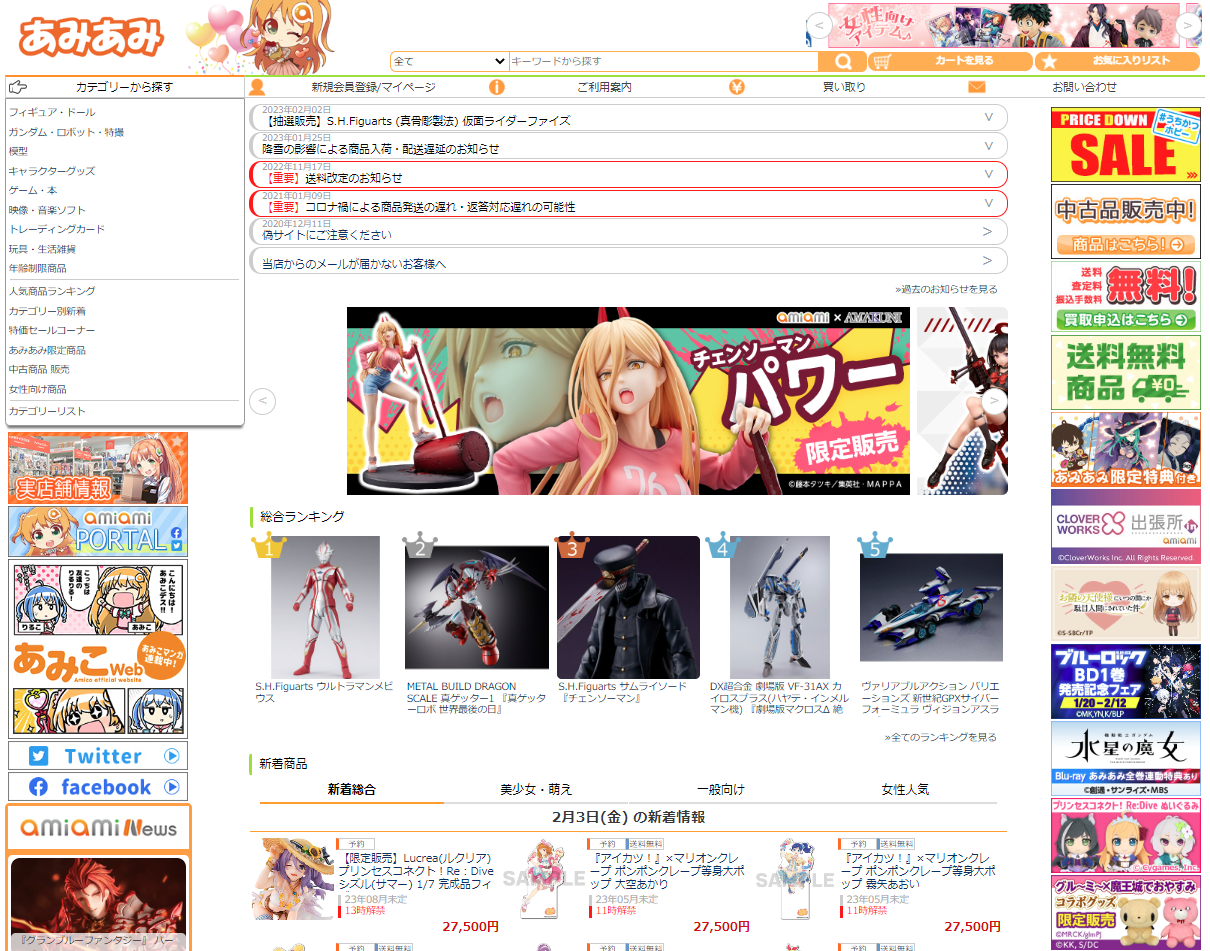The image size is (1210, 951).
Task: Open the 水星の魔女 Blu-ray banner
Action: (x=1126, y=758)
